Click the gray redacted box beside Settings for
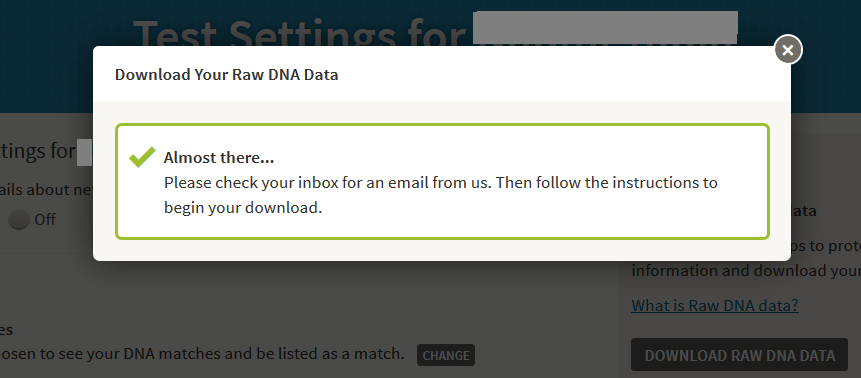The height and width of the screenshot is (378, 861). pos(84,153)
